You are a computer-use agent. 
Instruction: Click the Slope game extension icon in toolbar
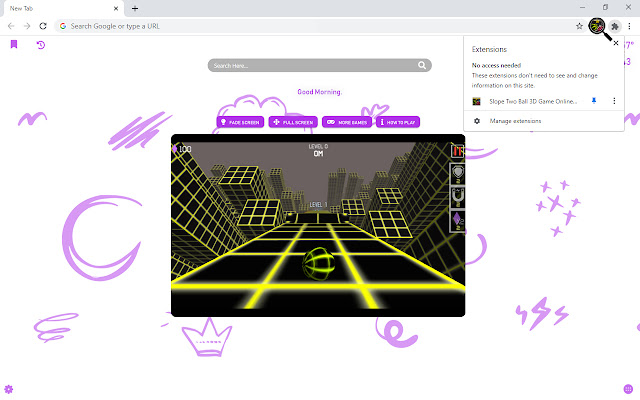(x=597, y=25)
